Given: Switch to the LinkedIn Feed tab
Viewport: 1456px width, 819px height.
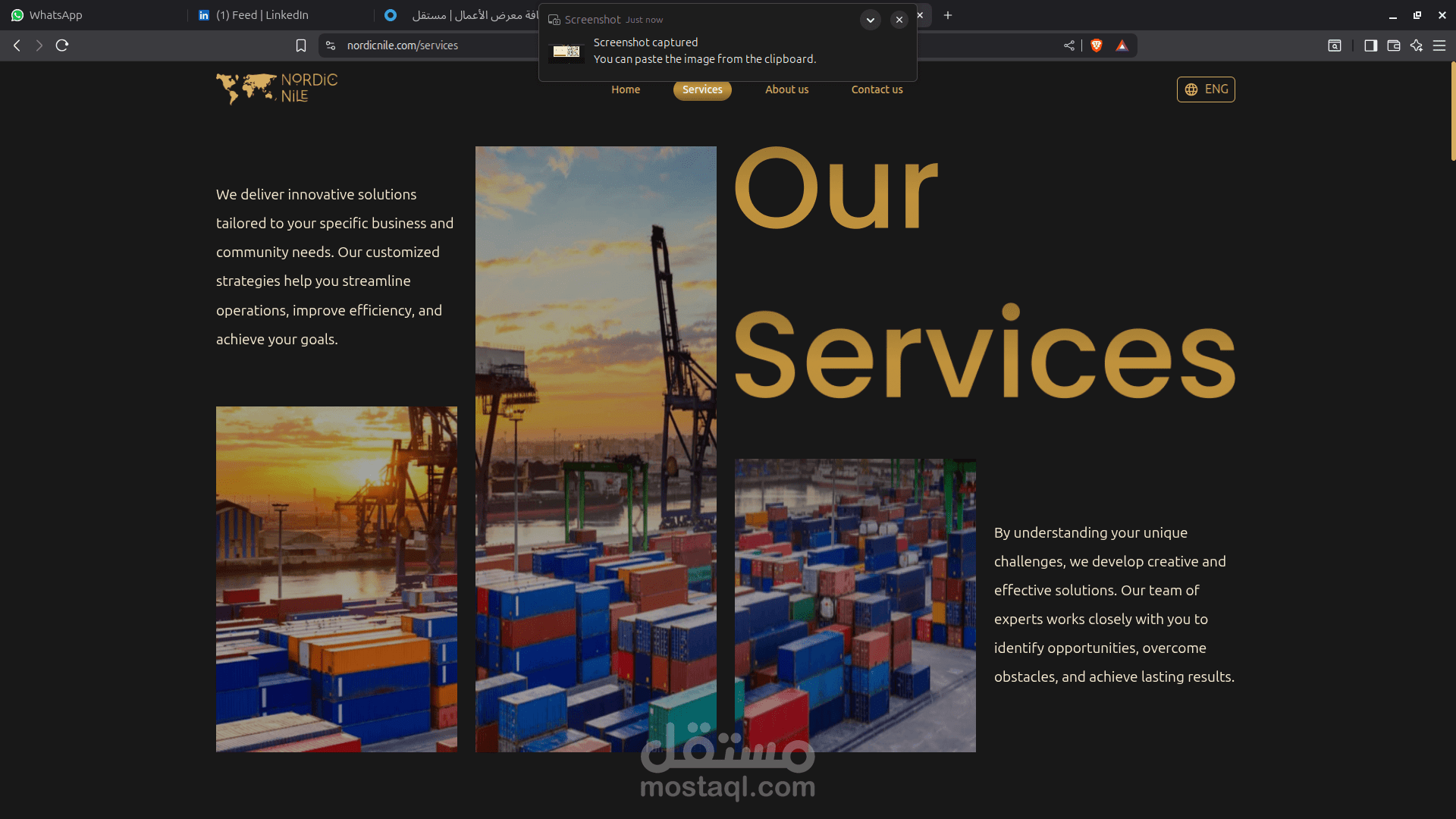Looking at the screenshot, I should [281, 15].
